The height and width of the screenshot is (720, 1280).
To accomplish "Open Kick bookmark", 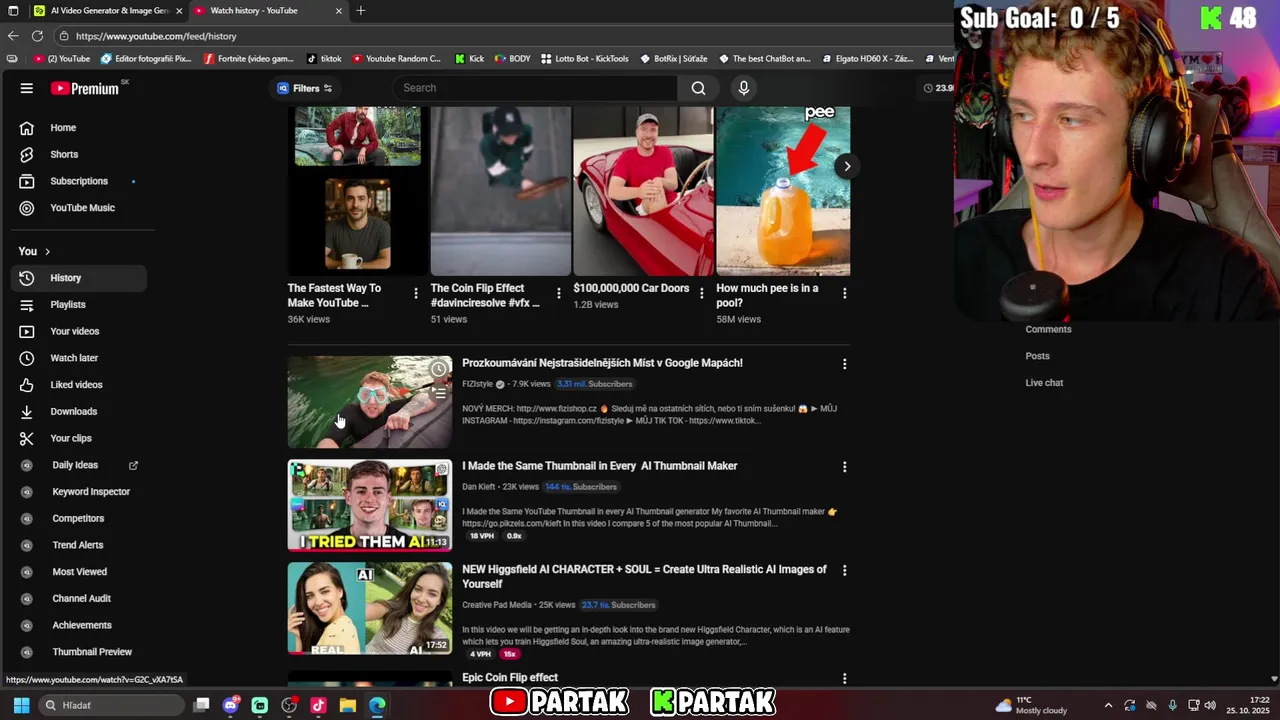I will (x=469, y=59).
